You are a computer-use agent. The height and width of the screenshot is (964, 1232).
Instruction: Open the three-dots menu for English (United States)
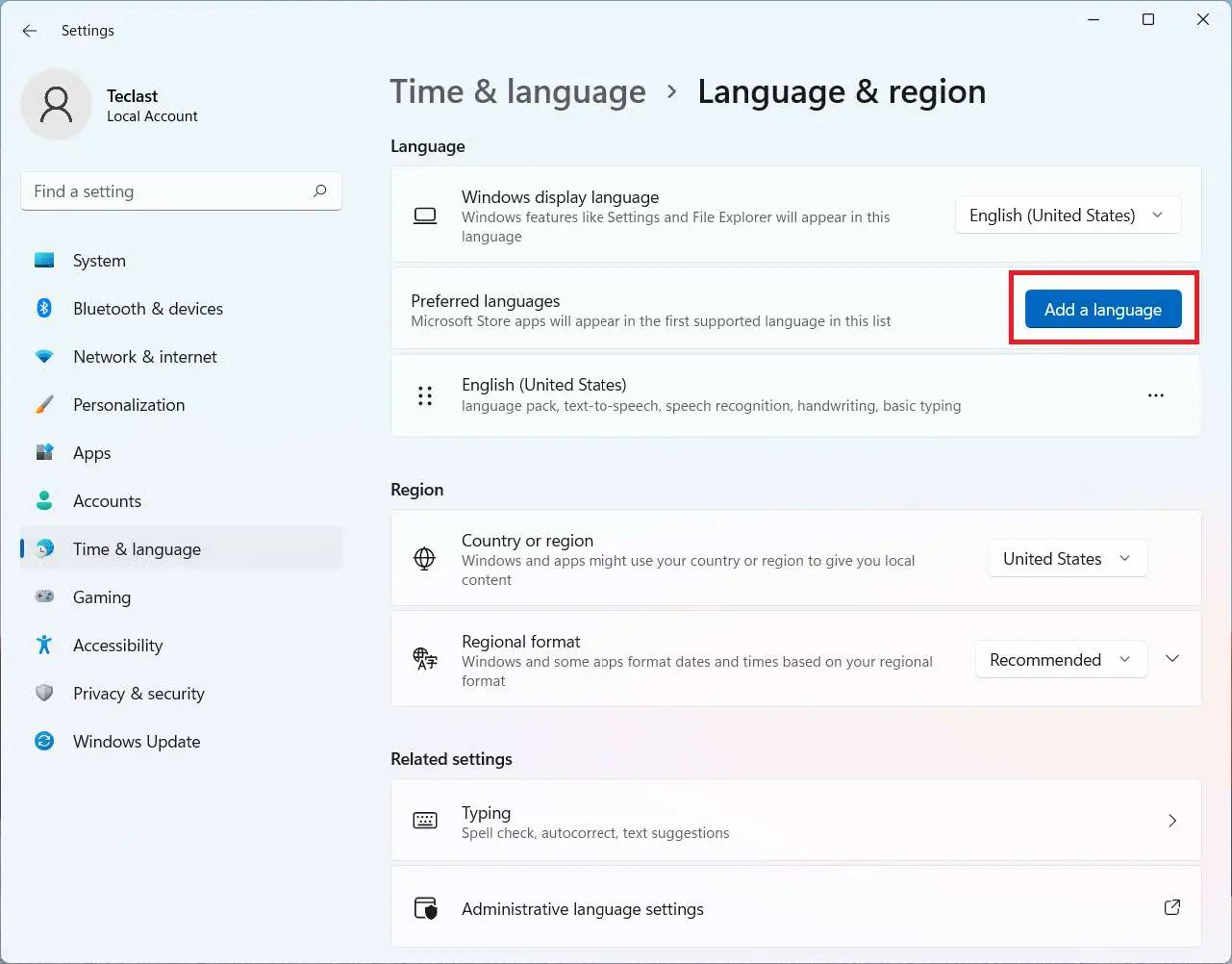[x=1155, y=395]
